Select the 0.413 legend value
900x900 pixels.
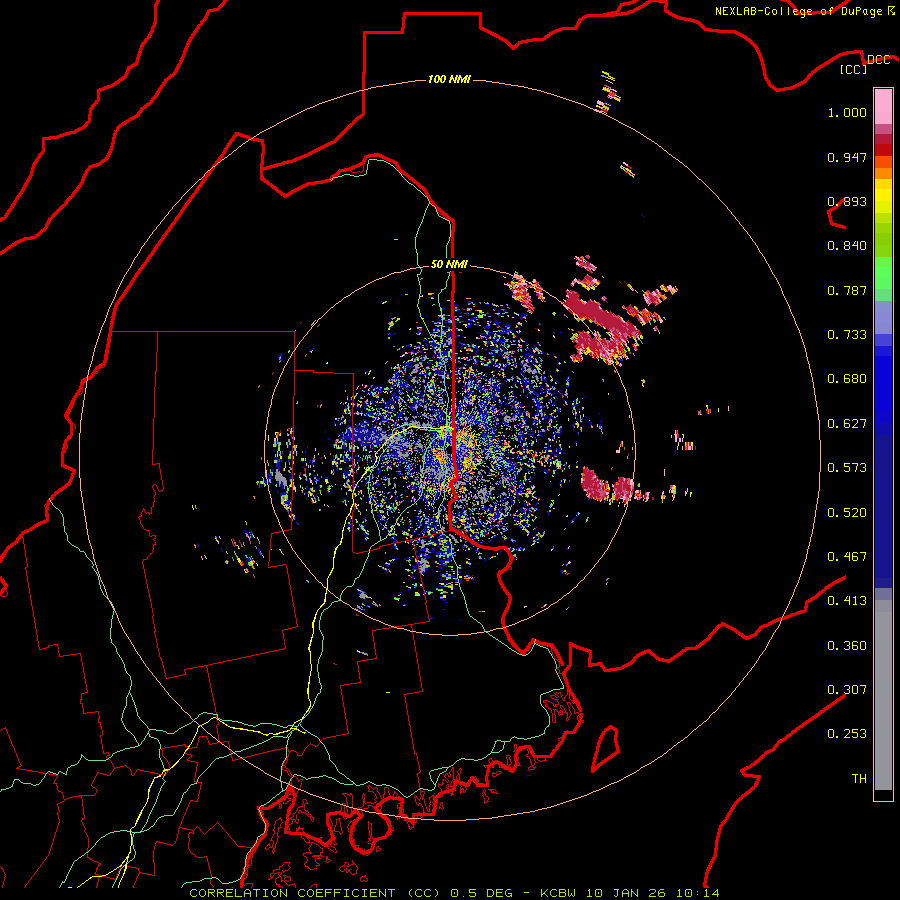coord(847,601)
